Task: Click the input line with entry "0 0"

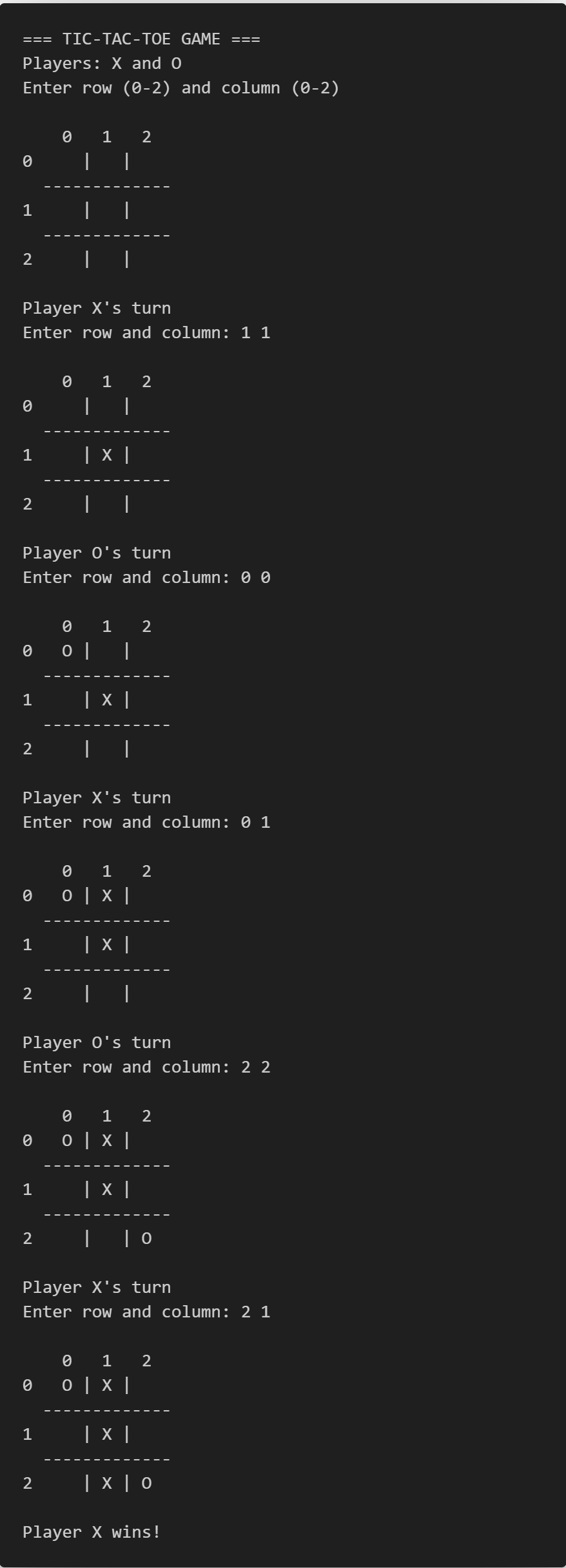Action: point(146,578)
